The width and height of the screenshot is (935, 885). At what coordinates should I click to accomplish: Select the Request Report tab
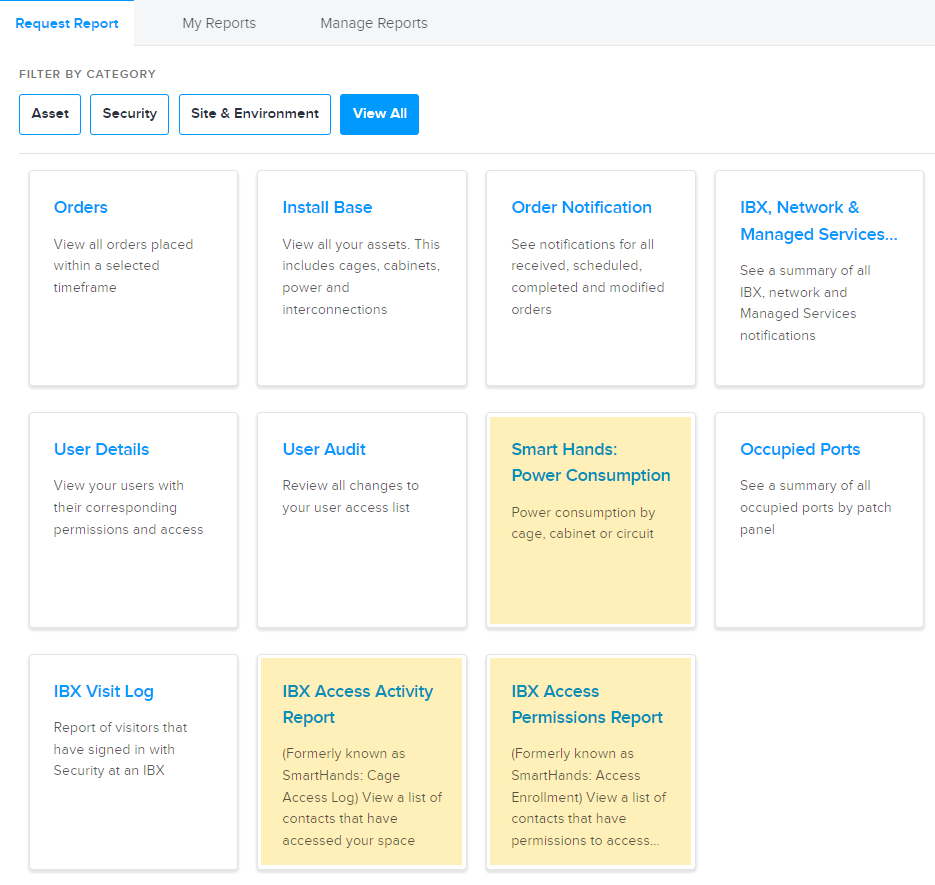coord(67,23)
